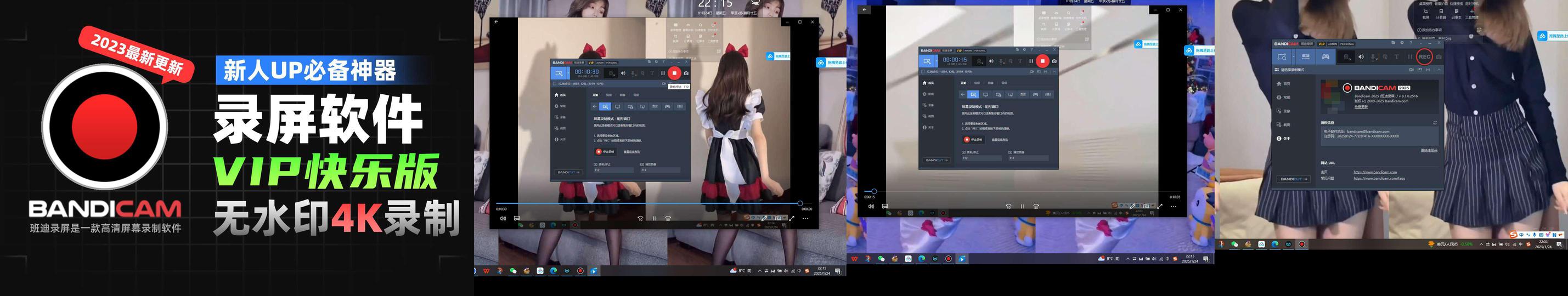This screenshot has height=296, width=1568.
Task: Pause recording in the window showing 00:00:15
Action: [1030, 61]
